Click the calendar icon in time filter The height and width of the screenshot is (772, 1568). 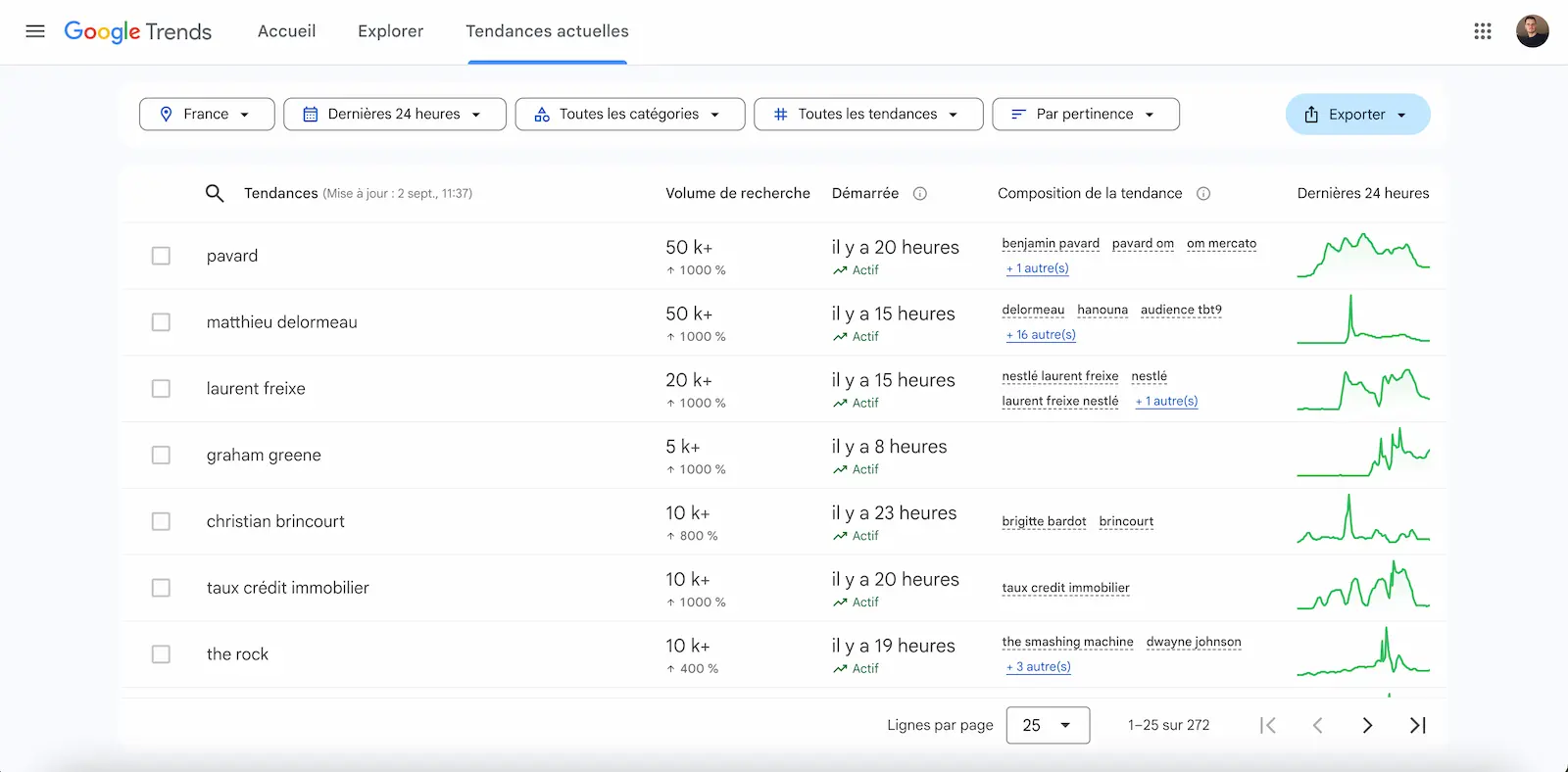click(311, 115)
